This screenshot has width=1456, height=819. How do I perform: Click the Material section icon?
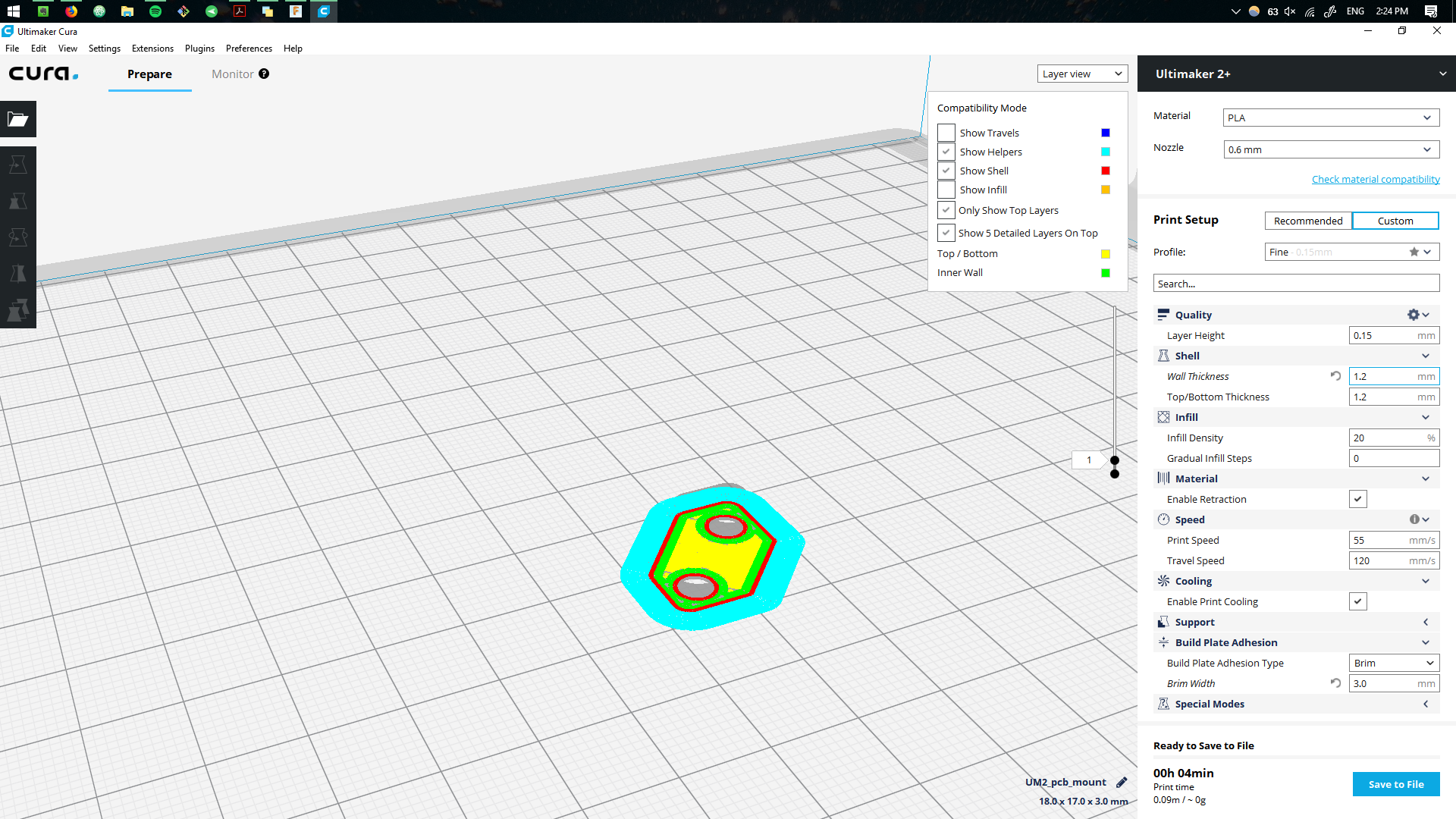(1163, 479)
